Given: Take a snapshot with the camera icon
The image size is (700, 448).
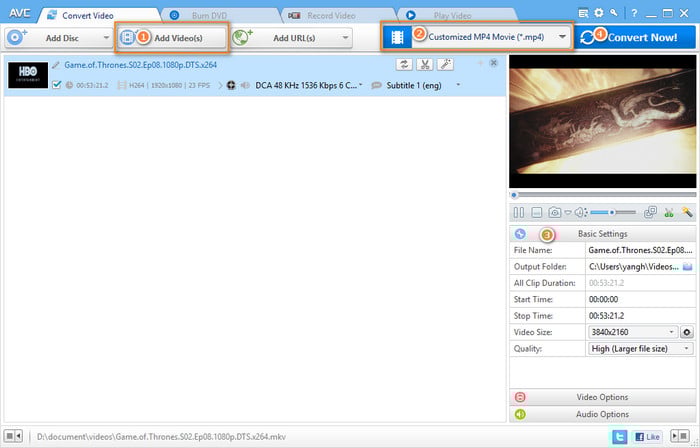Looking at the screenshot, I should click(554, 212).
